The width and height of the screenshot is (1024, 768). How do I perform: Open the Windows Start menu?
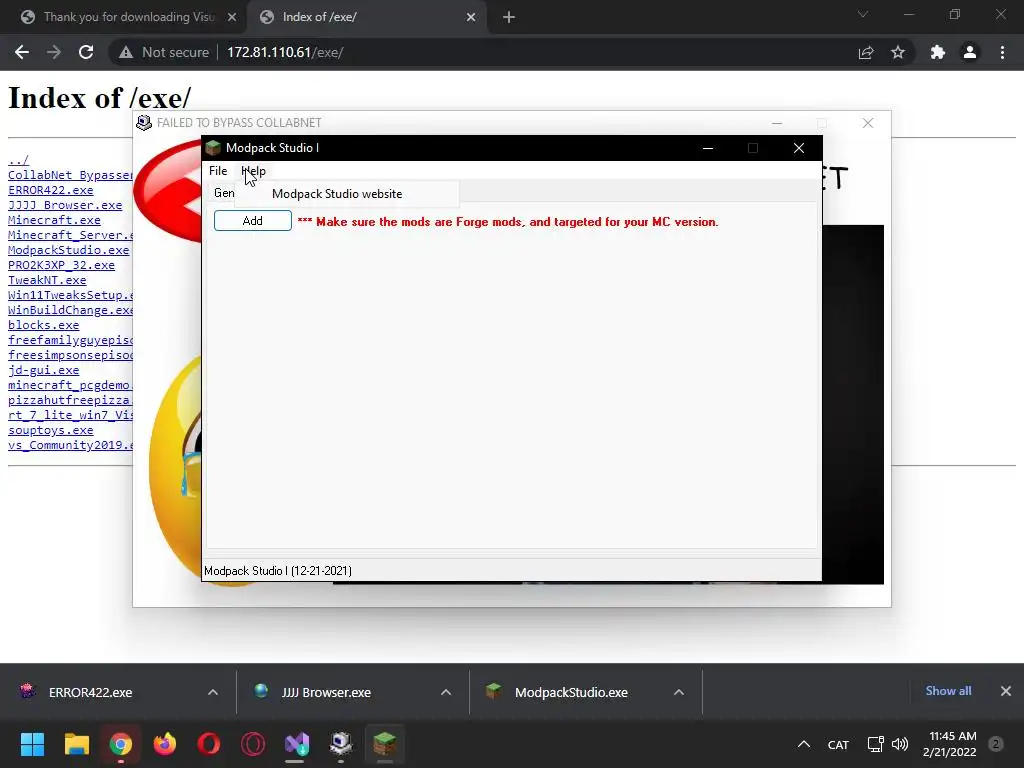pyautogui.click(x=32, y=744)
